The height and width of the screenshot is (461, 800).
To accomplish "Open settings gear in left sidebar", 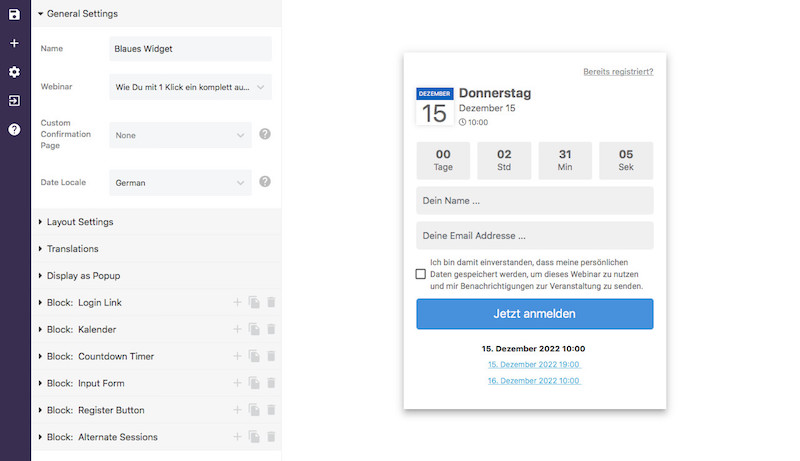I will tap(14, 72).
